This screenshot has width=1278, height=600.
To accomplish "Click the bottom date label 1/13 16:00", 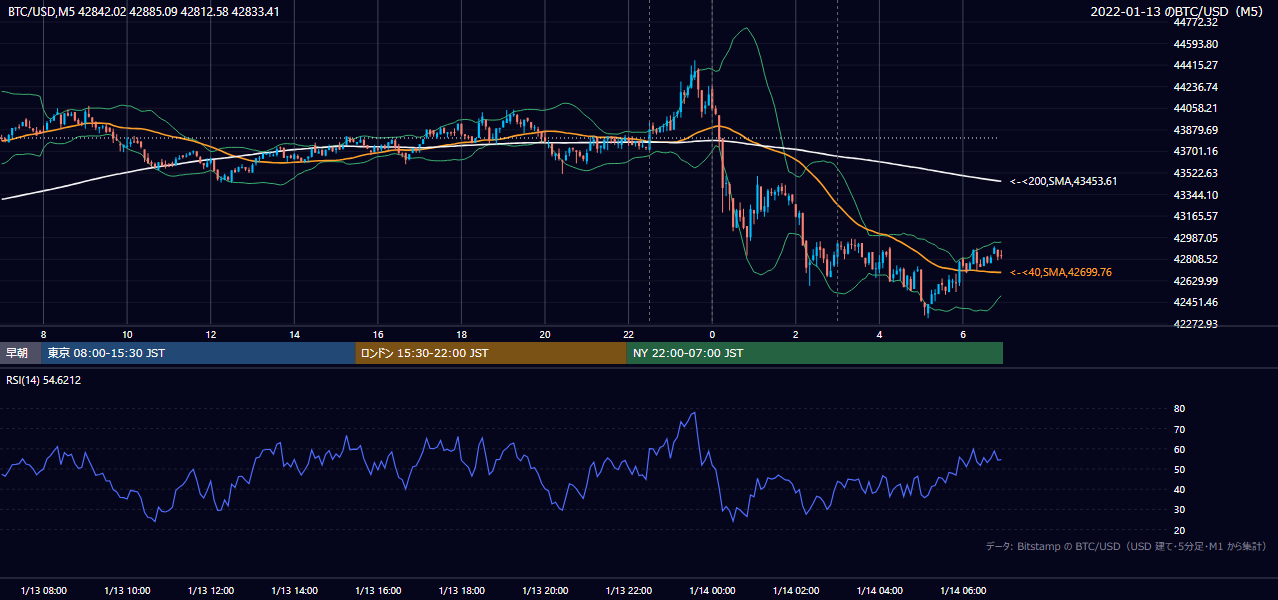I will pos(378,591).
